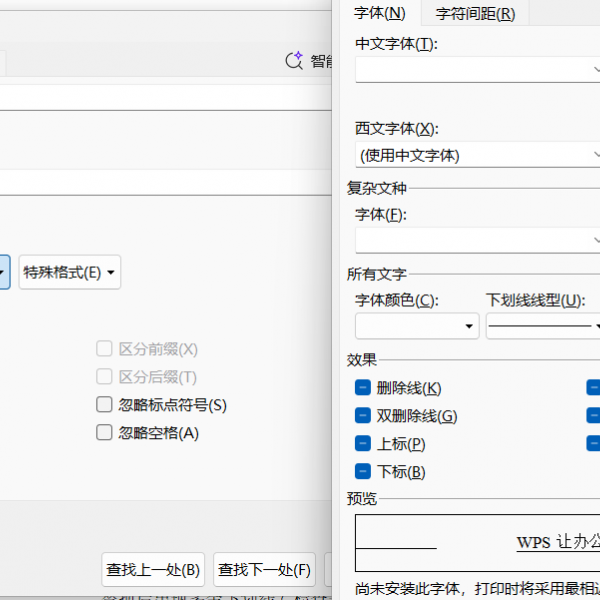This screenshot has height=600, width=600.
Task: Enable the 下标(B) subscript checkbox
Action: click(363, 472)
